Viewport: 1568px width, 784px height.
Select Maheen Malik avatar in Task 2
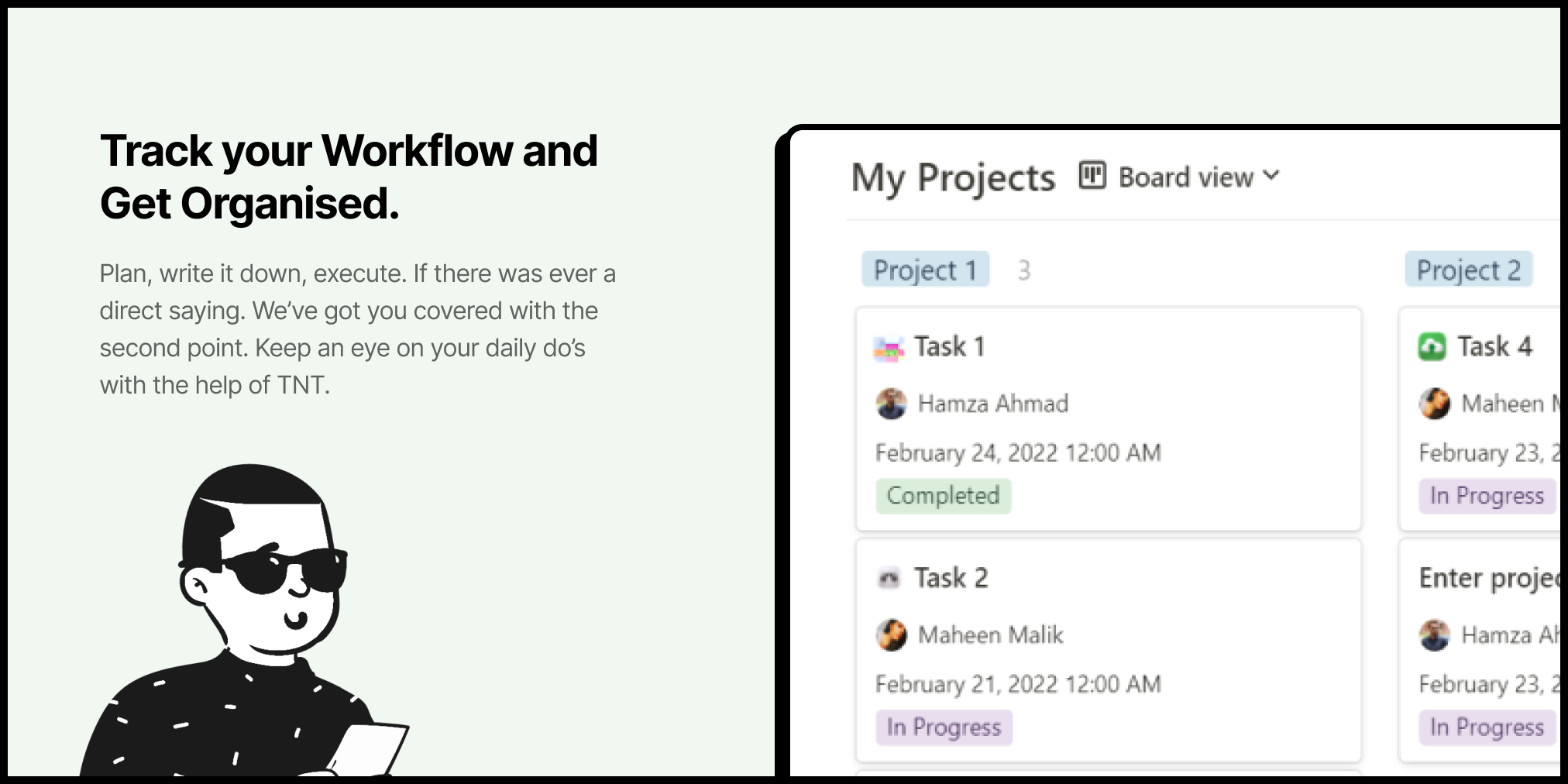point(891,635)
